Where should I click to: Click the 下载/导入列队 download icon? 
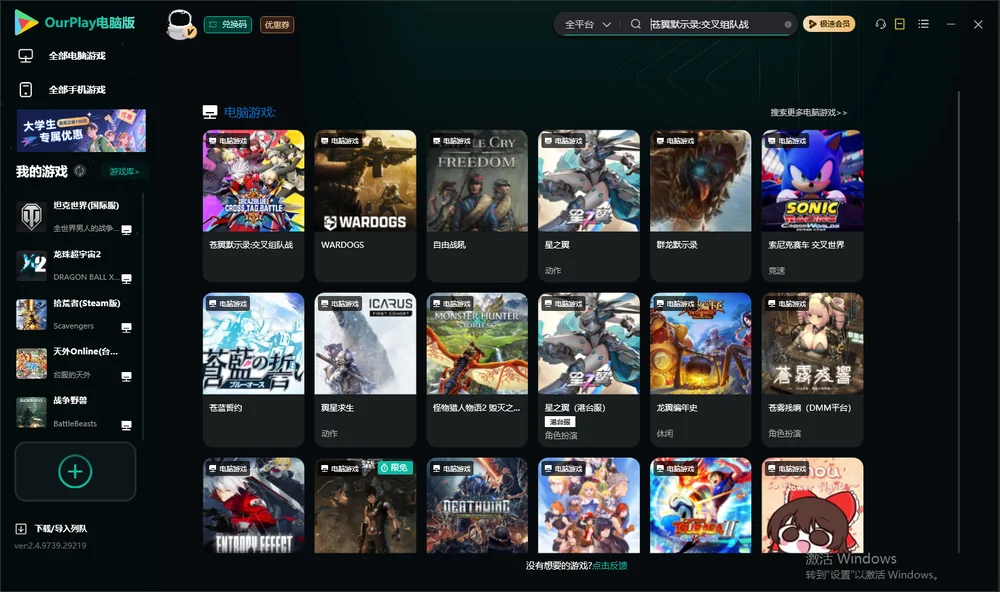[21, 528]
